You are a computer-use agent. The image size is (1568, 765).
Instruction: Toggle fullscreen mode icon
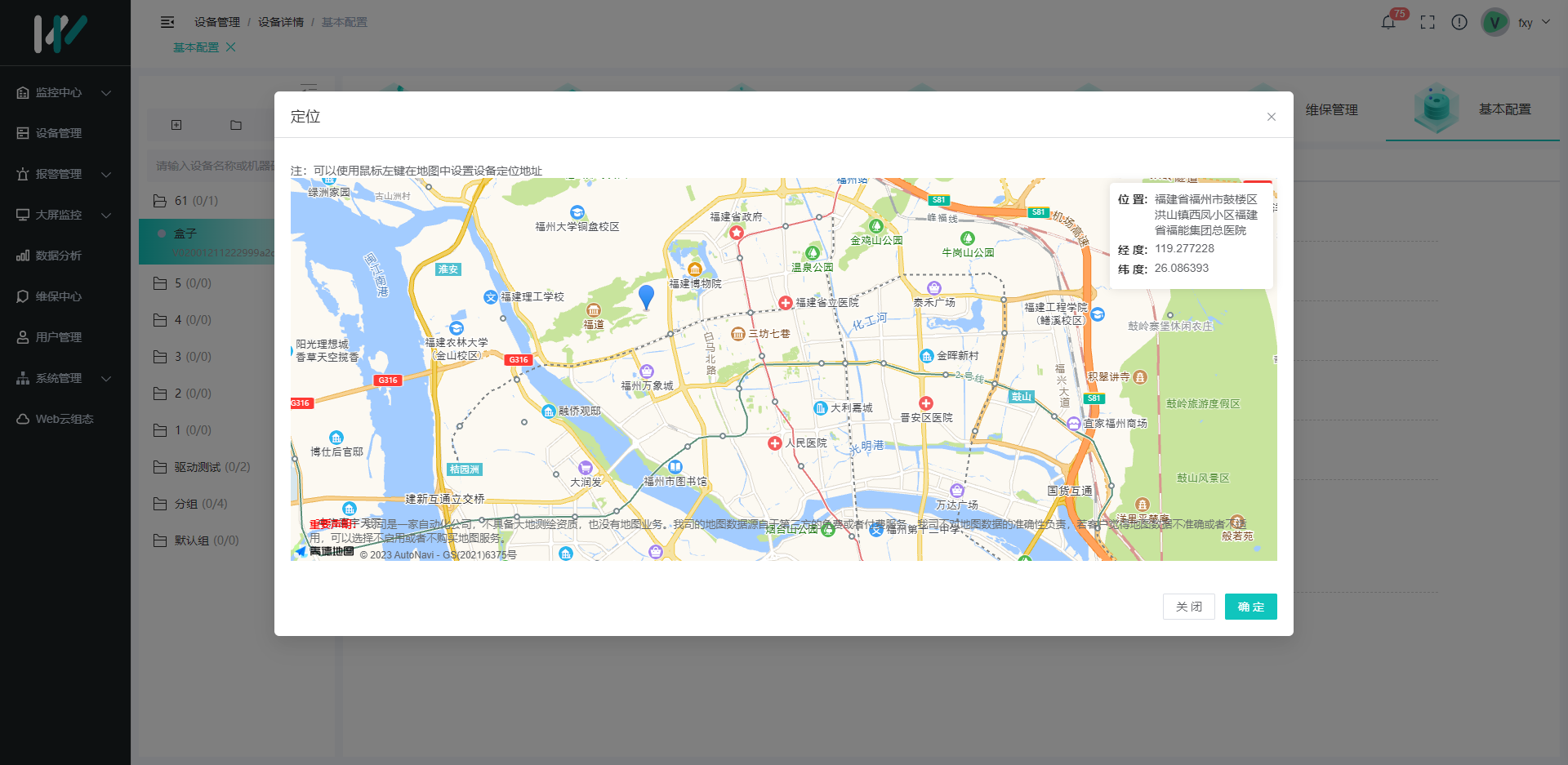click(x=1427, y=22)
